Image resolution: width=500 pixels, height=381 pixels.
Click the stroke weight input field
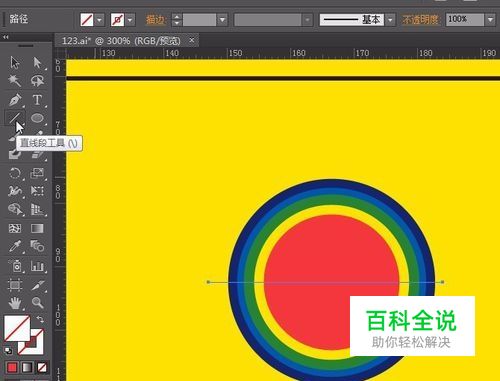click(x=199, y=20)
